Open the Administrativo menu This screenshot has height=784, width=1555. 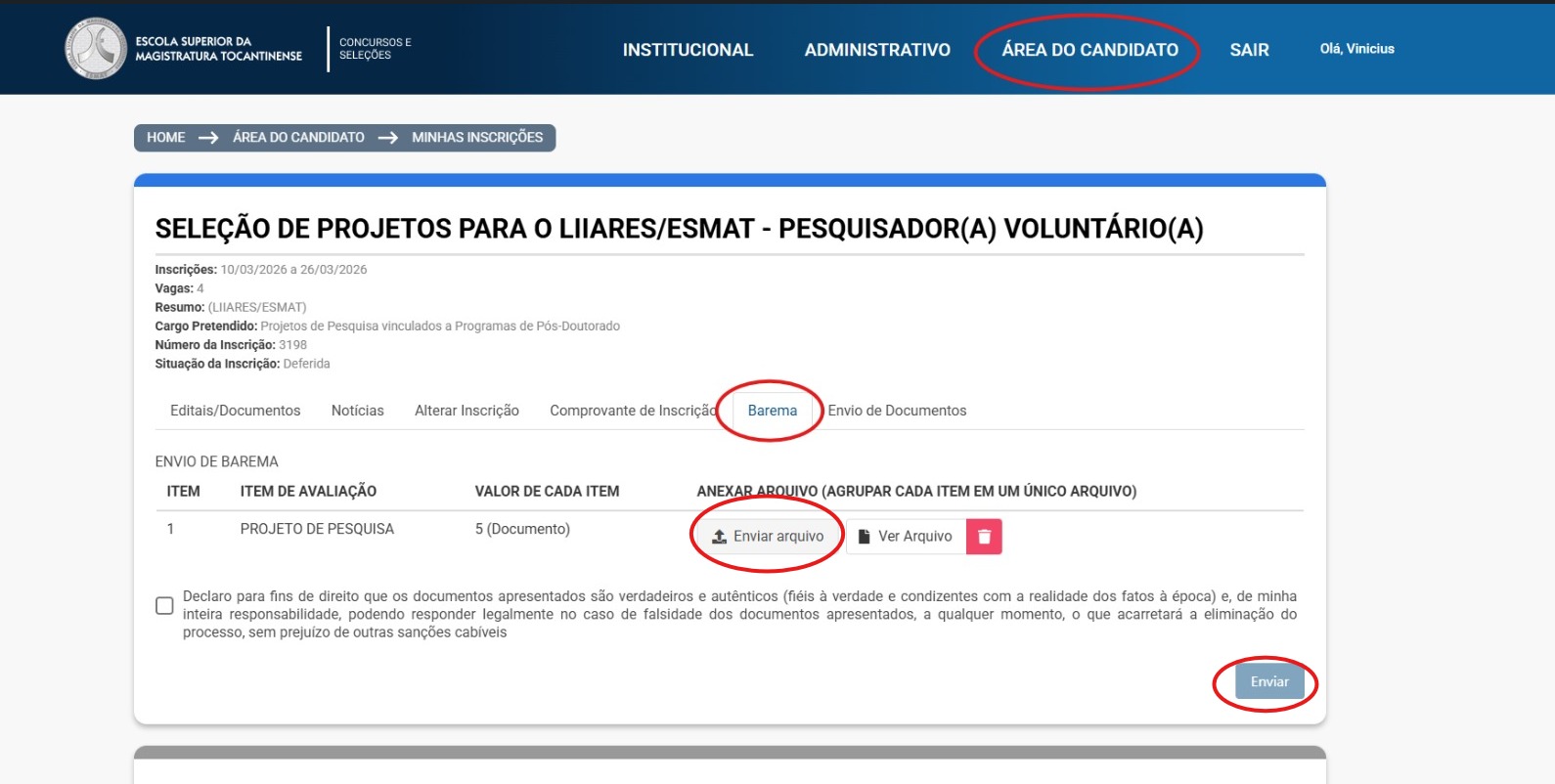tap(877, 50)
